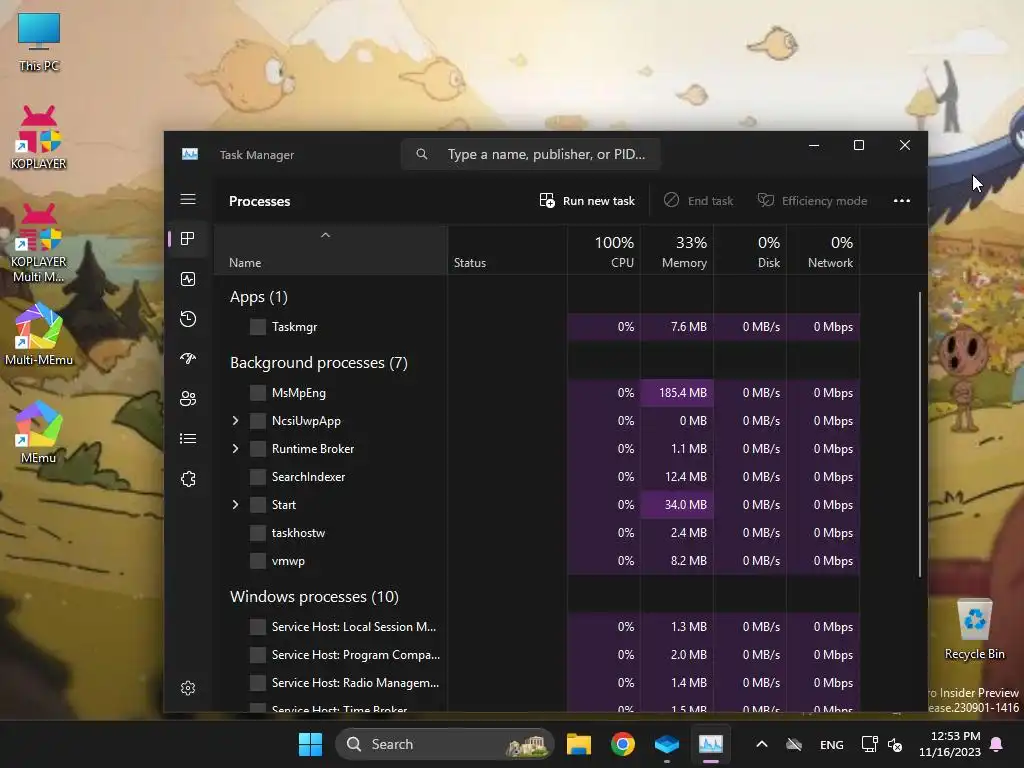This screenshot has height=768, width=1024.
Task: Select the MEmu desktop shortcut
Action: tap(39, 432)
